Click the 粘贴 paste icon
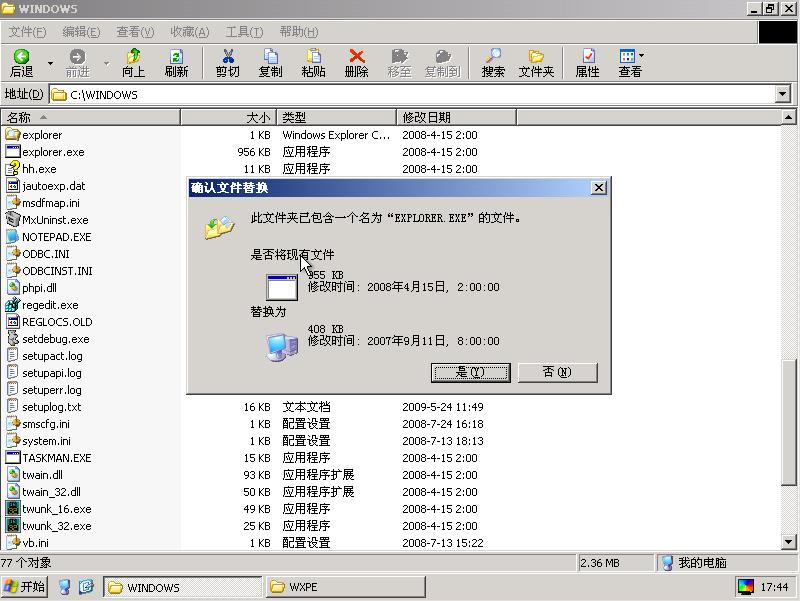 point(313,56)
